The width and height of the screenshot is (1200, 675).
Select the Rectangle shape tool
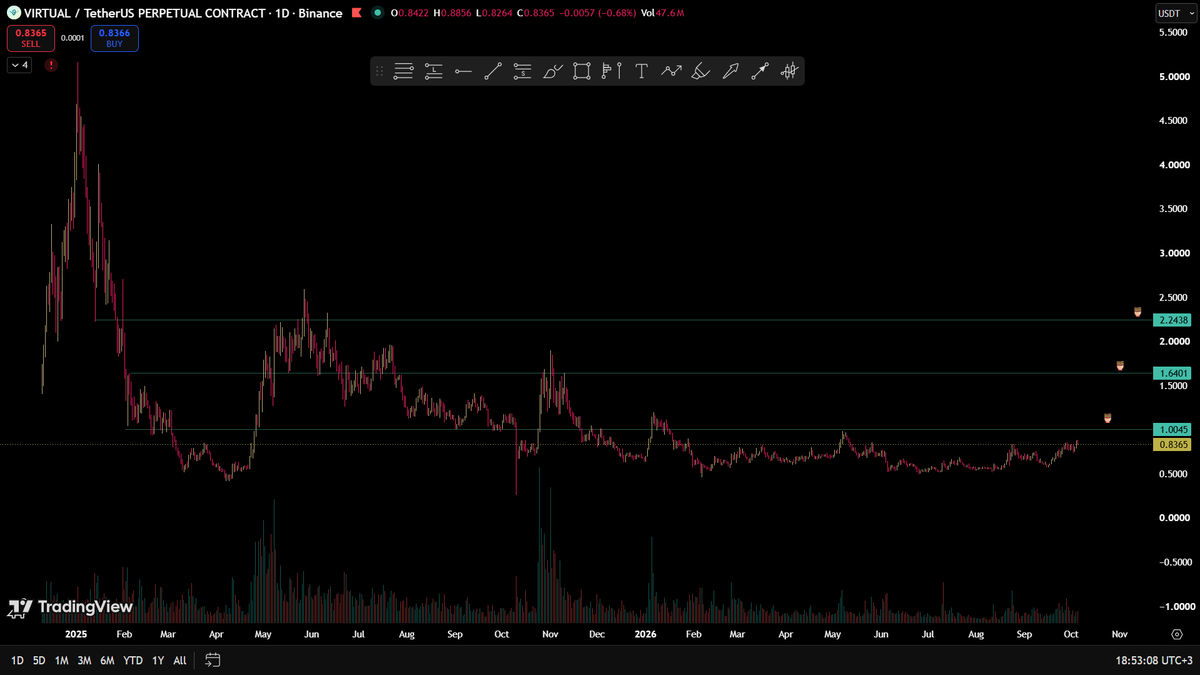[582, 71]
